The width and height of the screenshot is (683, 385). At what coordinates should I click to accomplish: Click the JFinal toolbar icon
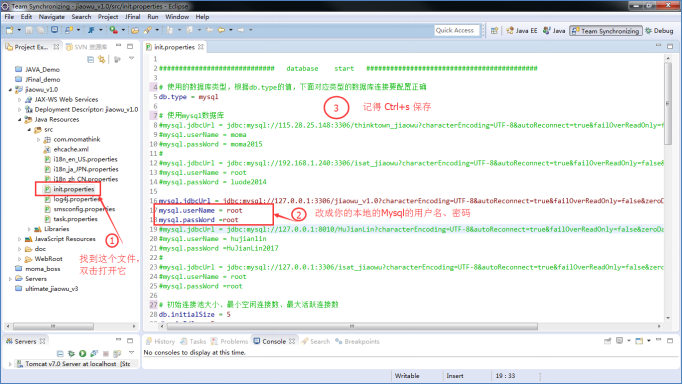pos(91,30)
